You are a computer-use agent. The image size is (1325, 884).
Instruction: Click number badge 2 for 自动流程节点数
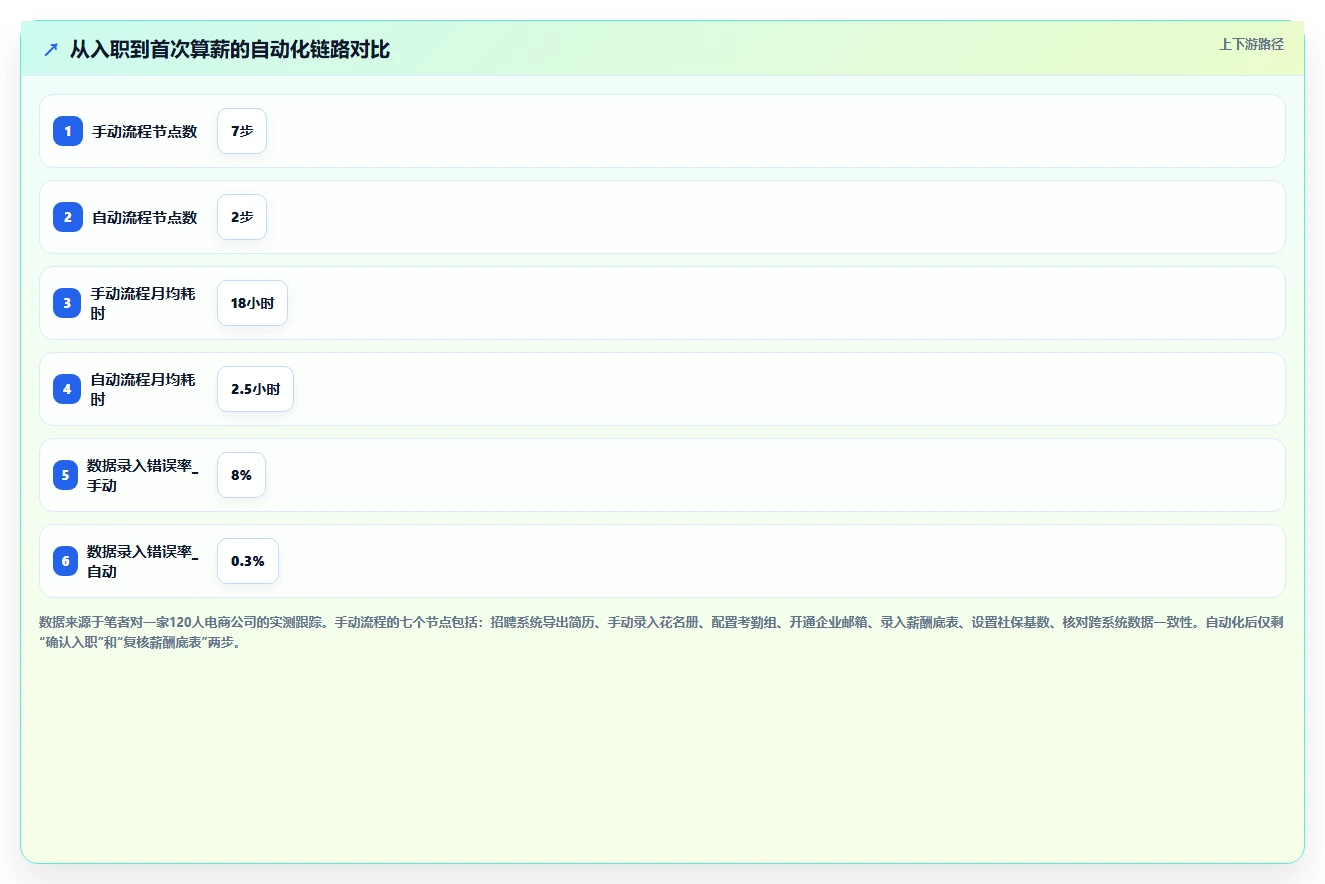tap(68, 217)
